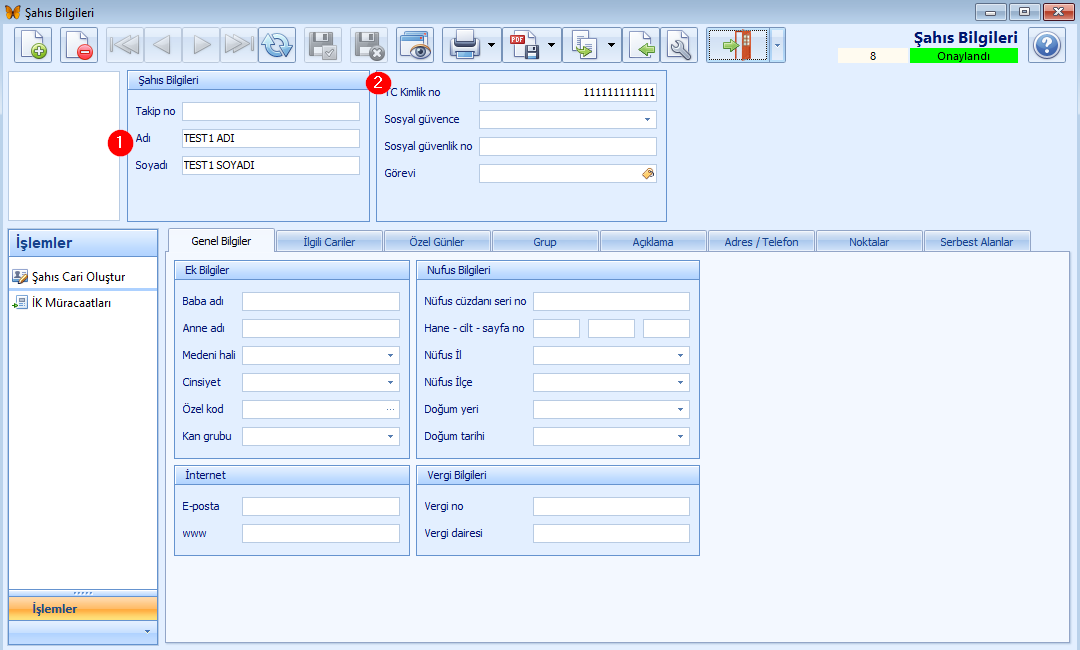Click the Baba adı input field
1080x650 pixels.
[321, 302]
